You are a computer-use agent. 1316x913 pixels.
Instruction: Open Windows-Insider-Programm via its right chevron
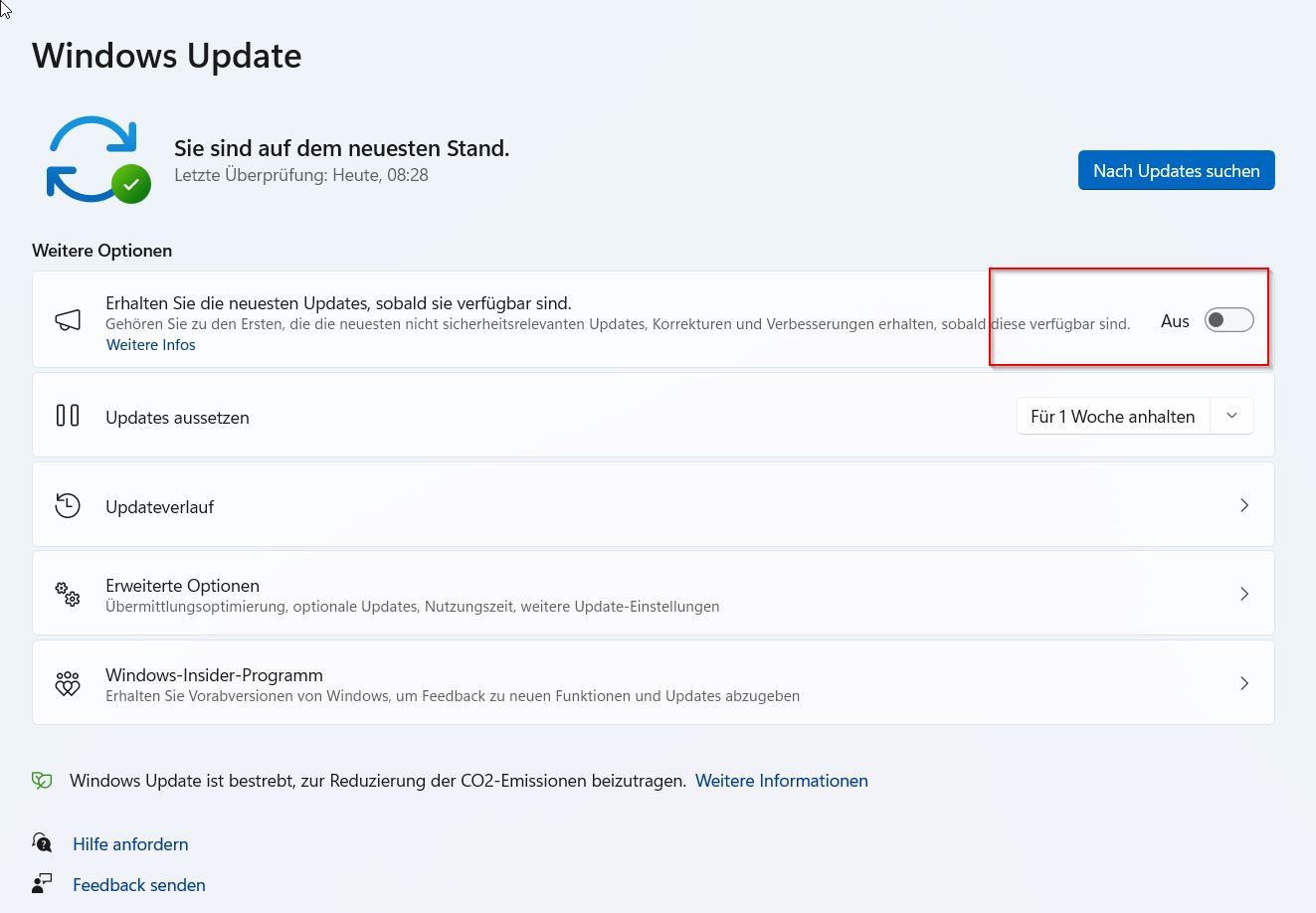[1243, 683]
